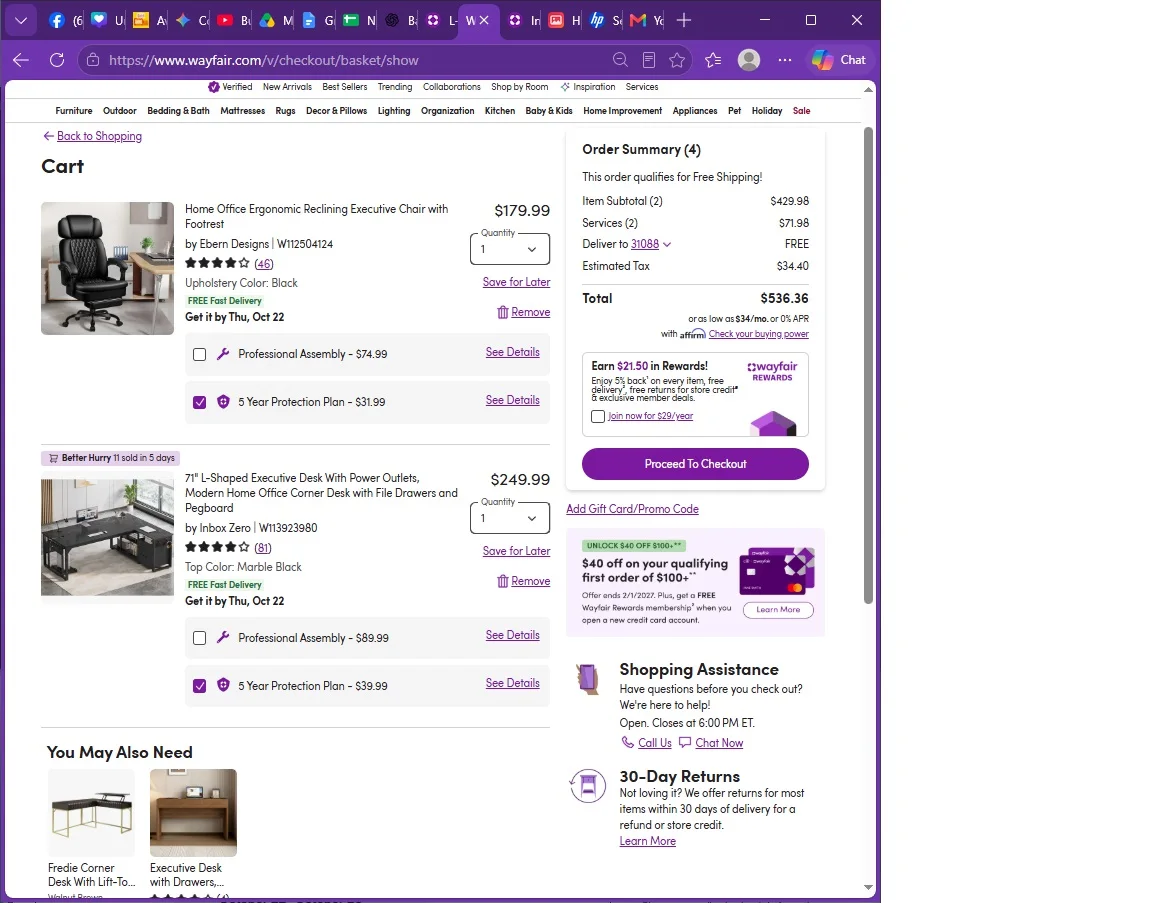Open immersive reader view icon
The width and height of the screenshot is (1152, 903).
649,60
